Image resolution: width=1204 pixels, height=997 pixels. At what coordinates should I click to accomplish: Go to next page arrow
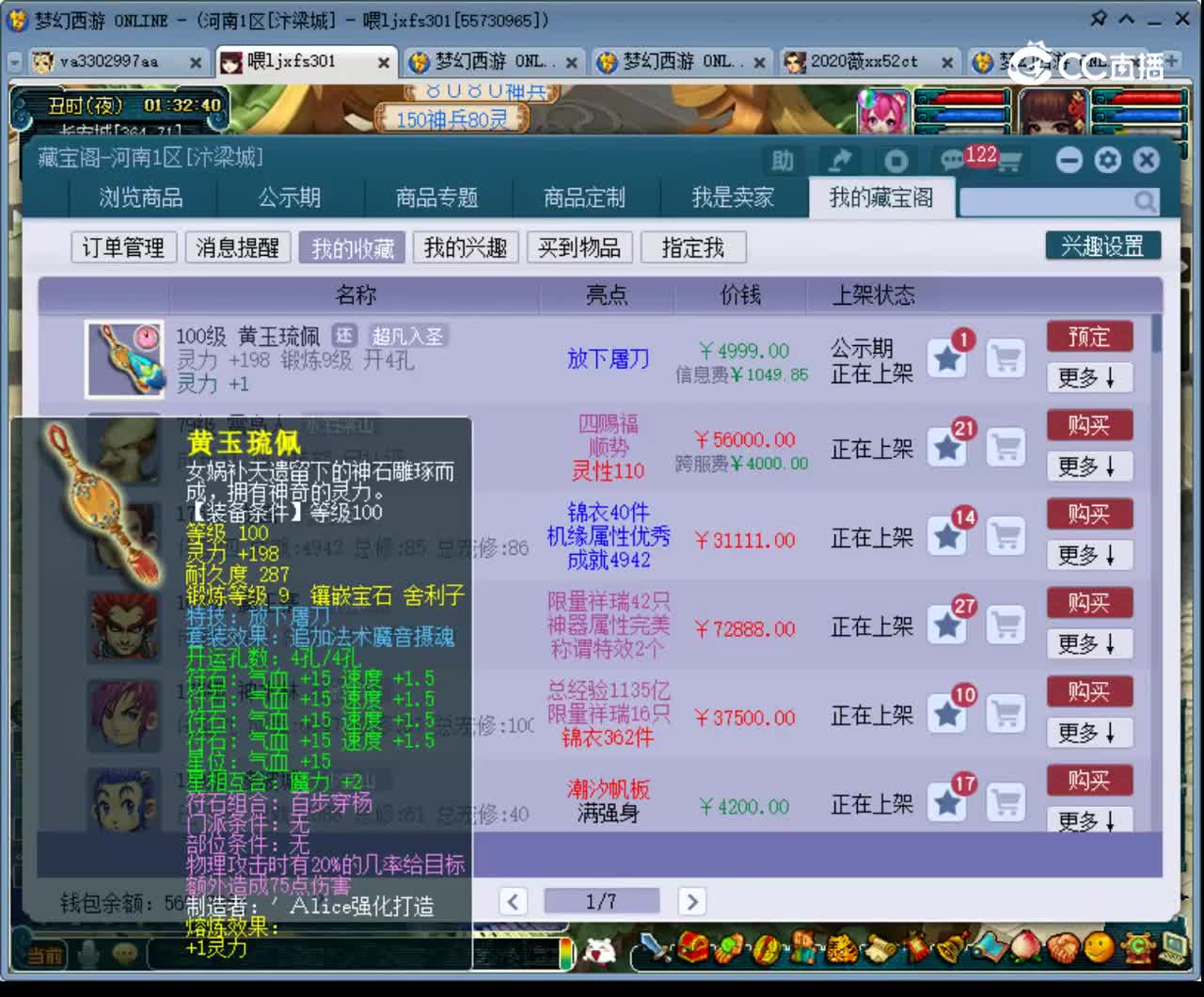point(692,902)
